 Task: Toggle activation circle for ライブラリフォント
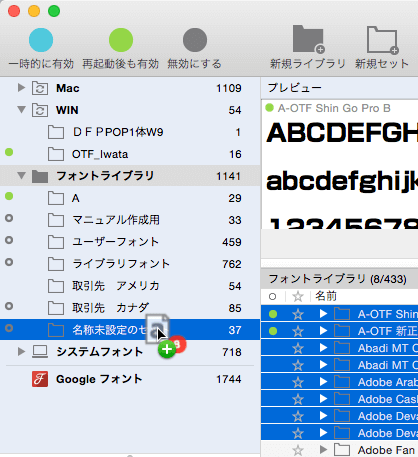click(9, 262)
